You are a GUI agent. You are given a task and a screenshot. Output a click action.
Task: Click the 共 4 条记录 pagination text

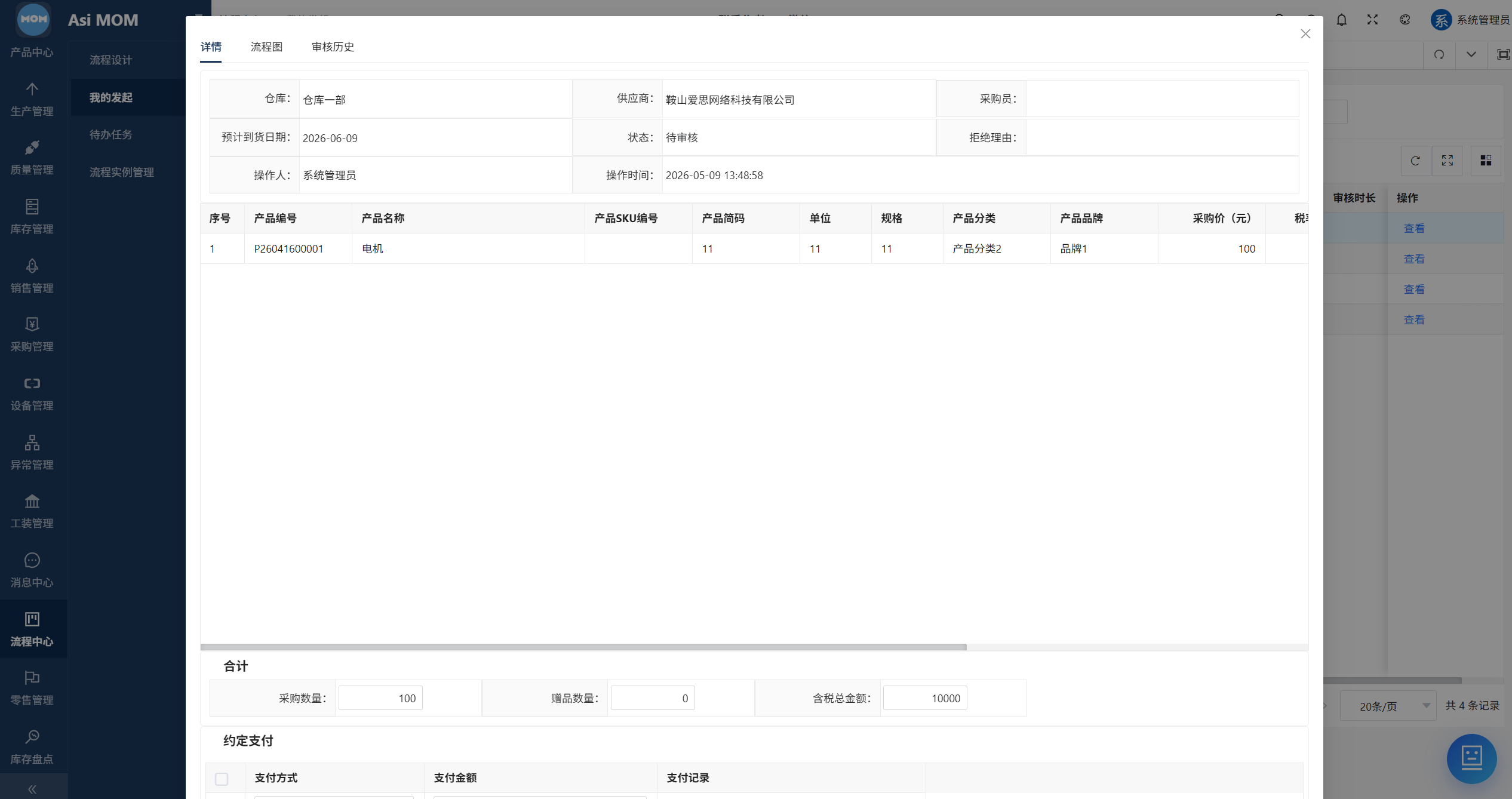click(x=1472, y=705)
